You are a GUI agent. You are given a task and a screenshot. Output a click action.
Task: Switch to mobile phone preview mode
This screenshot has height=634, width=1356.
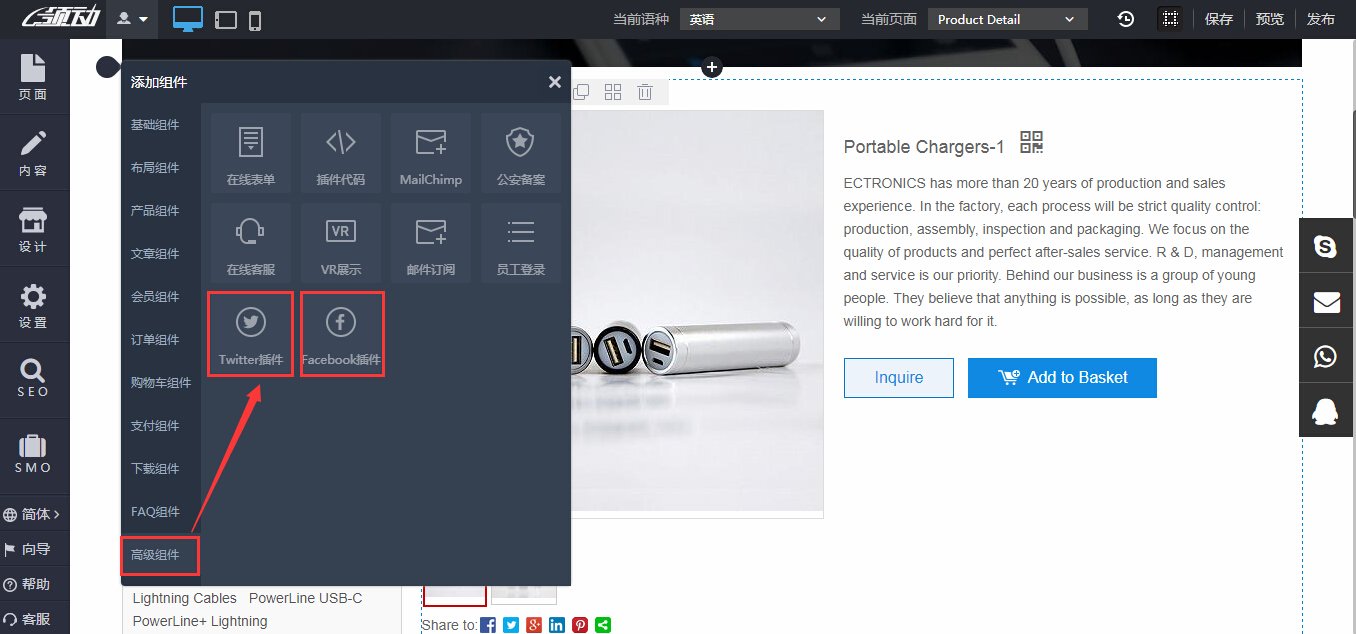(255, 19)
